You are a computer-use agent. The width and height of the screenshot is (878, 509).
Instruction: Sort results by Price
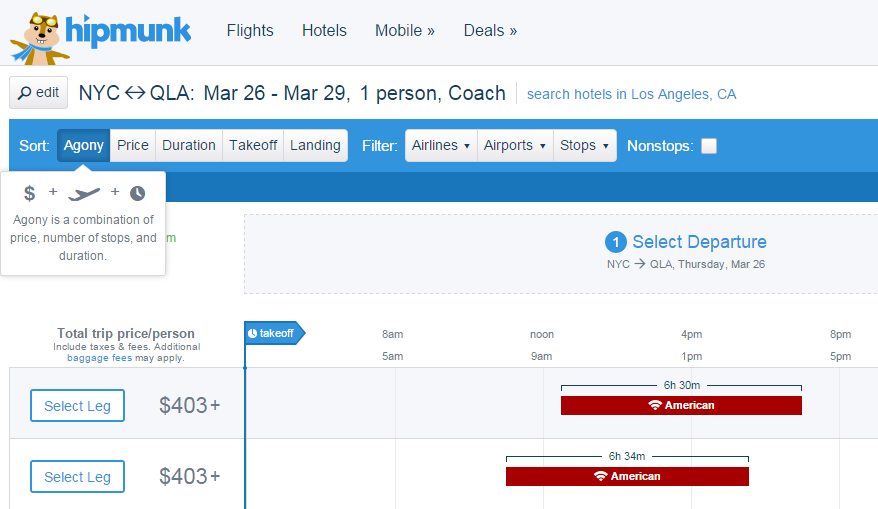pyautogui.click(x=133, y=146)
